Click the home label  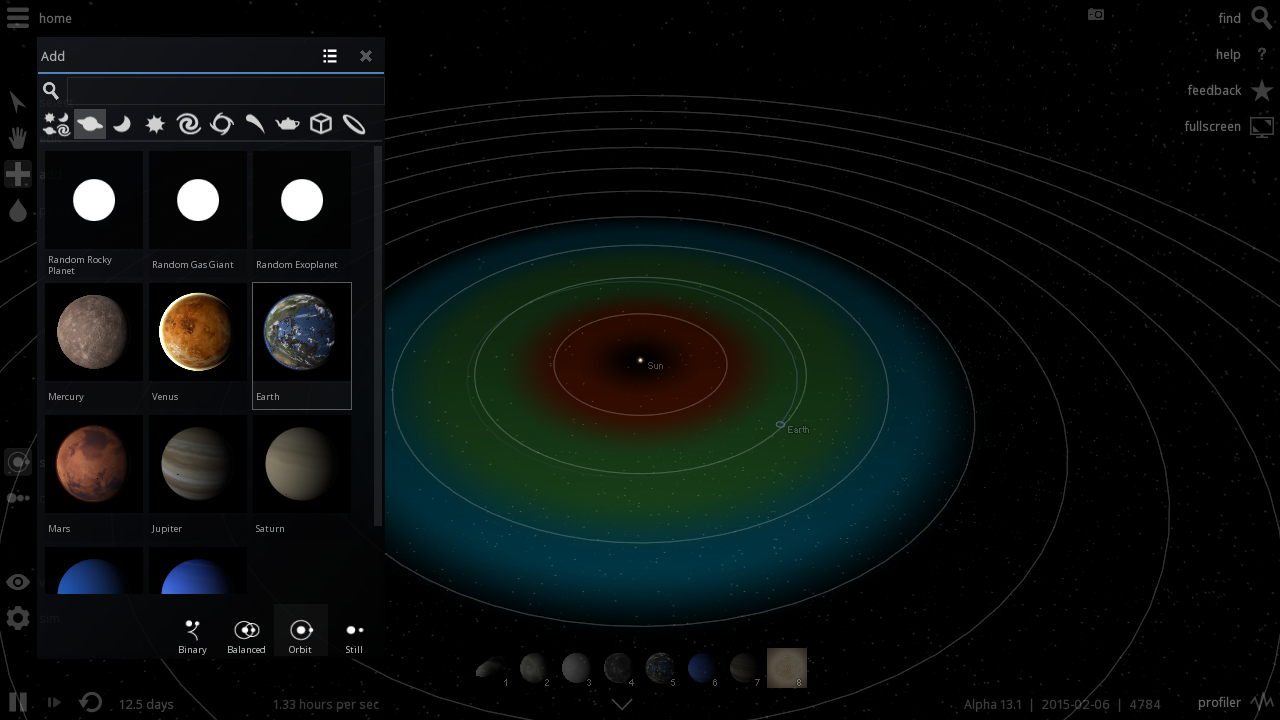point(55,18)
